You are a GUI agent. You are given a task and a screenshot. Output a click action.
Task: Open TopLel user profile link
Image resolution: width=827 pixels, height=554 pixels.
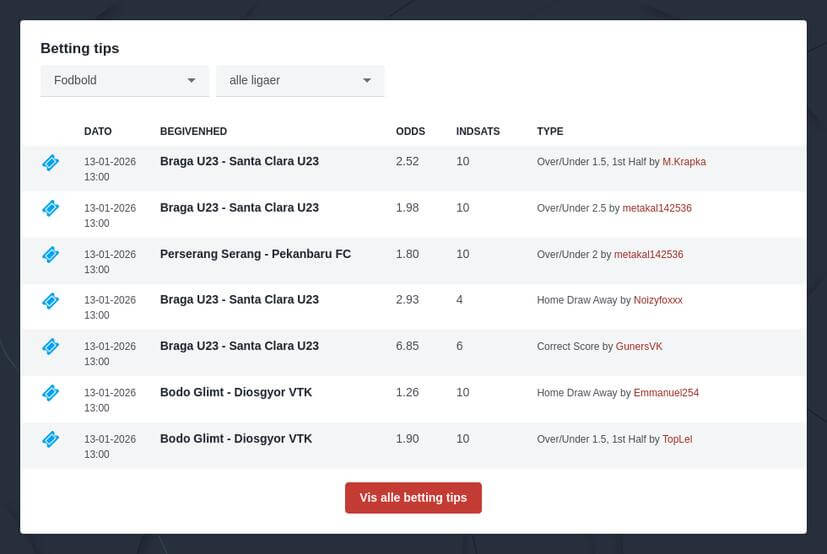click(x=677, y=440)
